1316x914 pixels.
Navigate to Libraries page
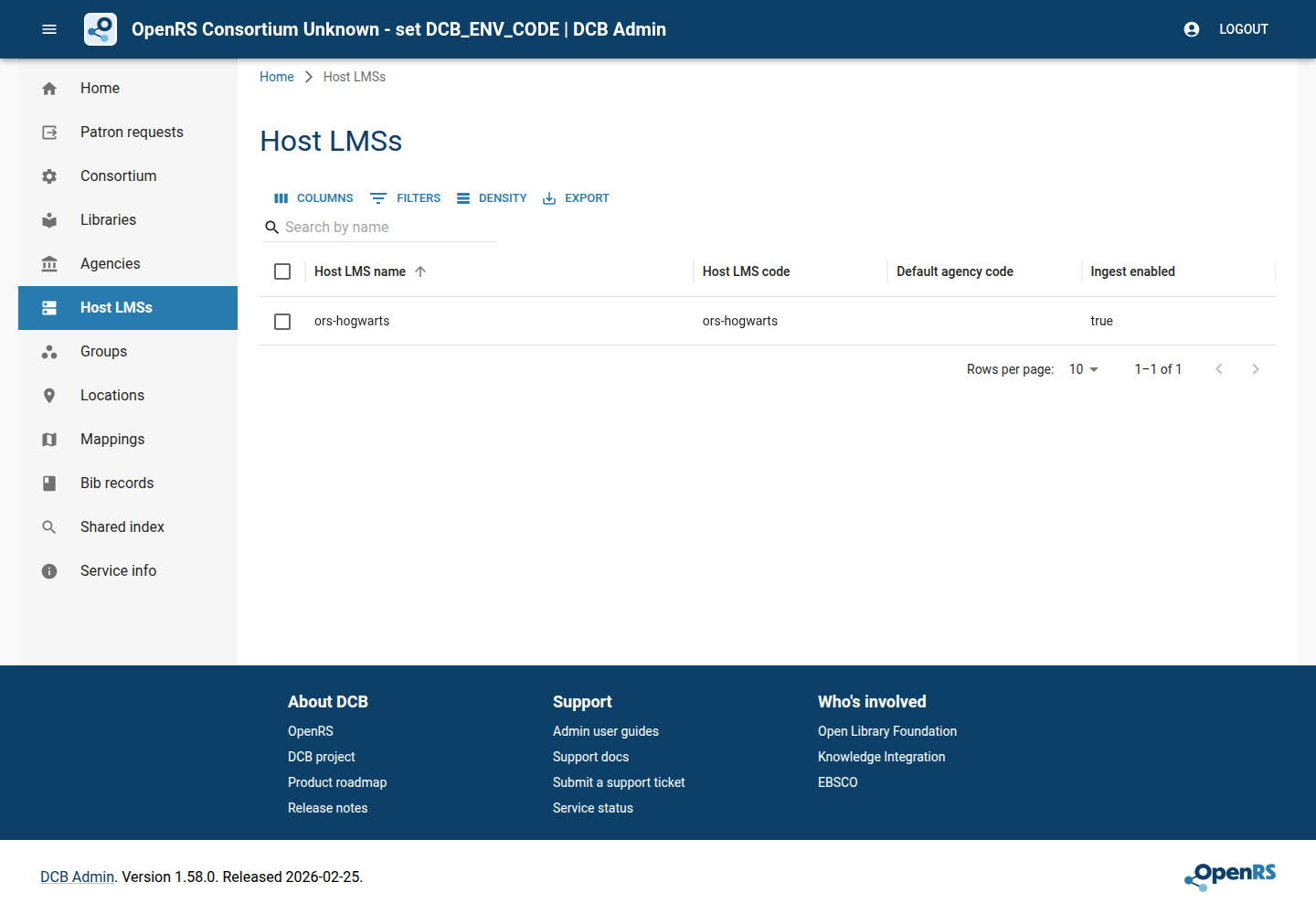tap(128, 220)
